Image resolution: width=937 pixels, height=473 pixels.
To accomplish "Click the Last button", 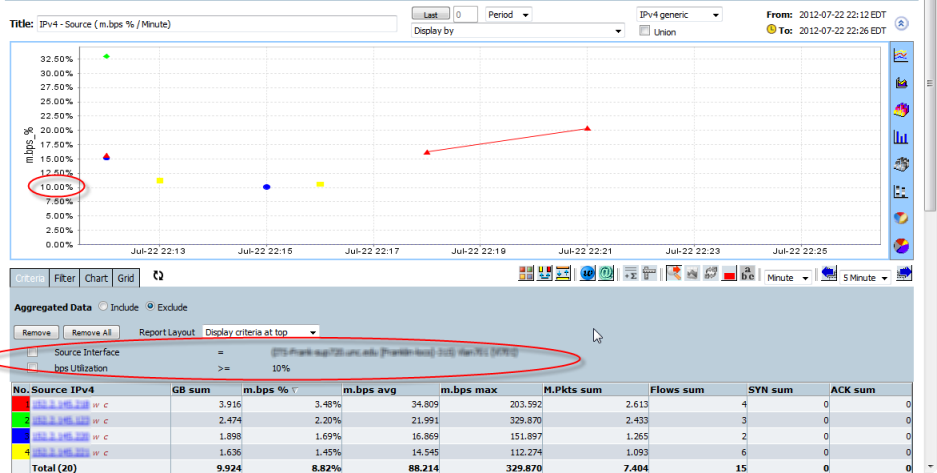I will pyautogui.click(x=431, y=14).
